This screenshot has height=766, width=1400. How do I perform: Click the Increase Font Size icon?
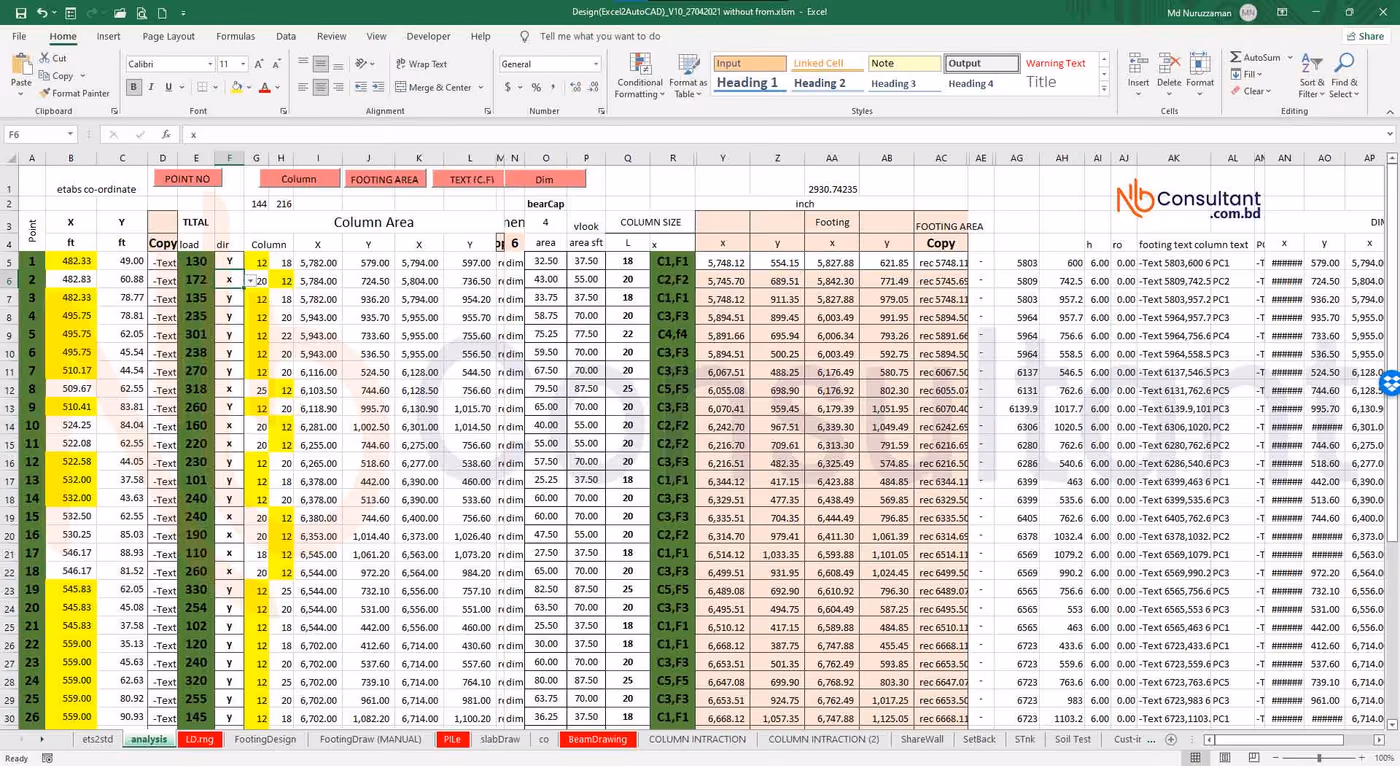pyautogui.click(x=259, y=64)
